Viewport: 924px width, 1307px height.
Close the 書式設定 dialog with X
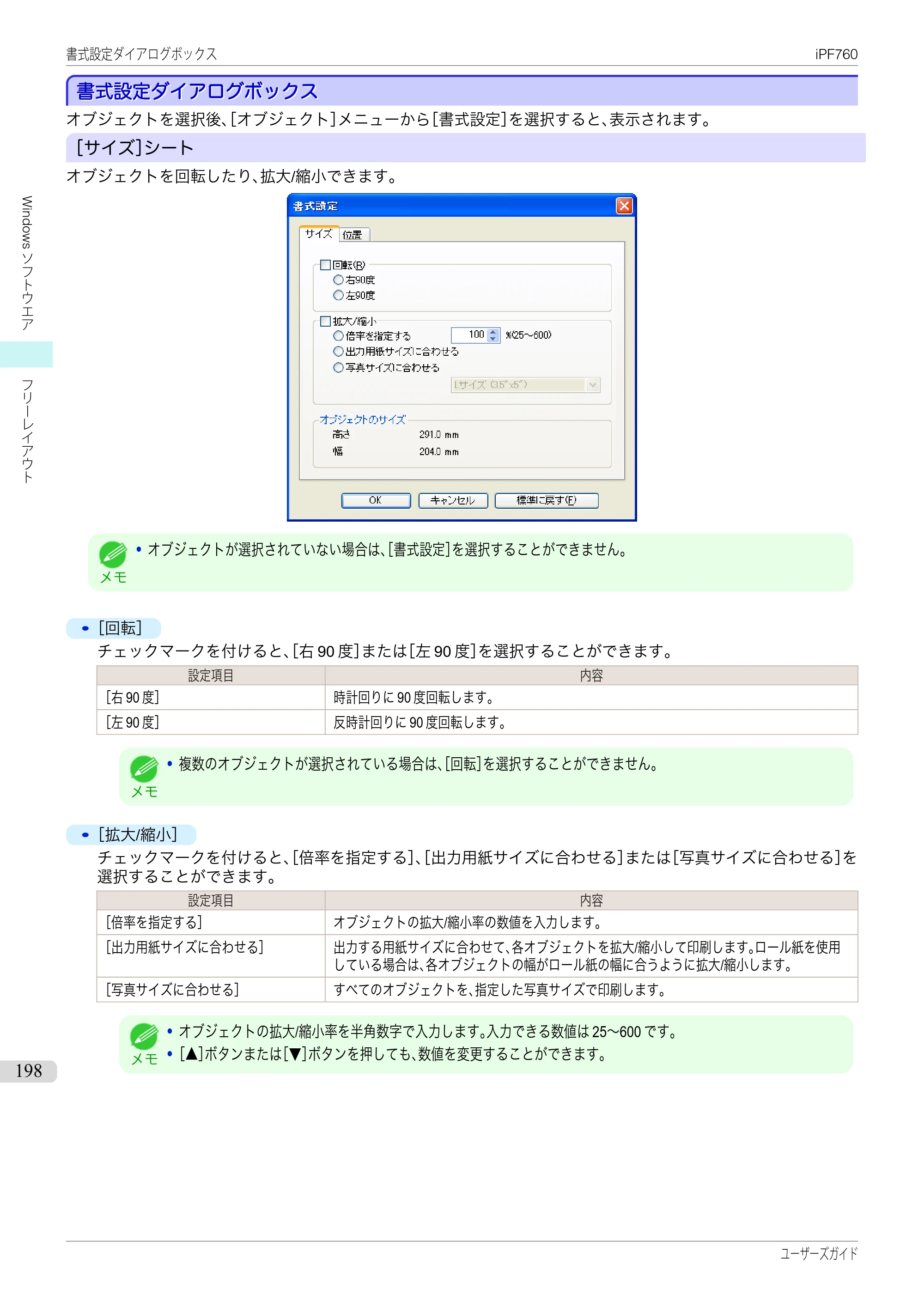point(624,206)
